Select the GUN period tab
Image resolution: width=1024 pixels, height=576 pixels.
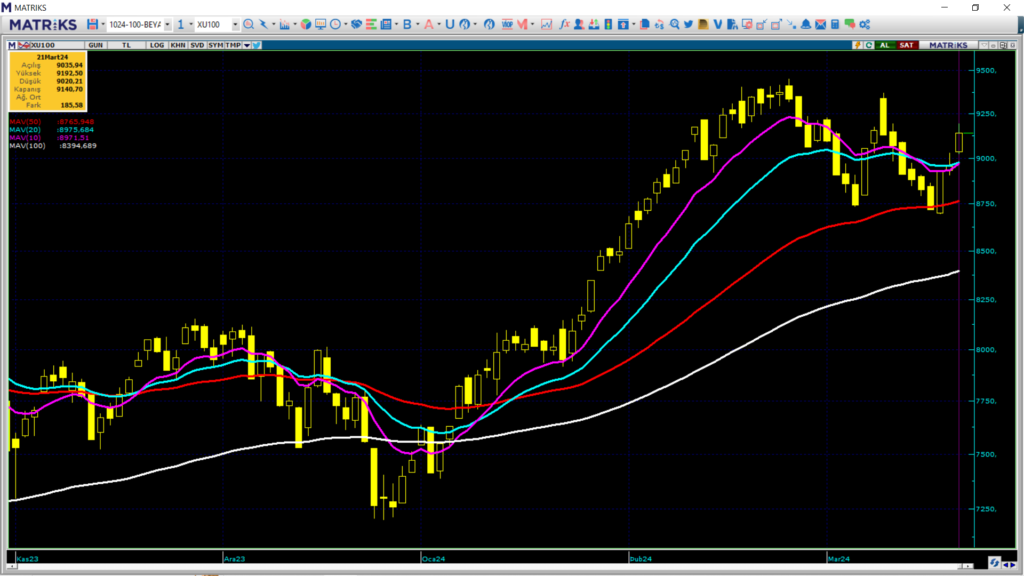pyautogui.click(x=96, y=45)
